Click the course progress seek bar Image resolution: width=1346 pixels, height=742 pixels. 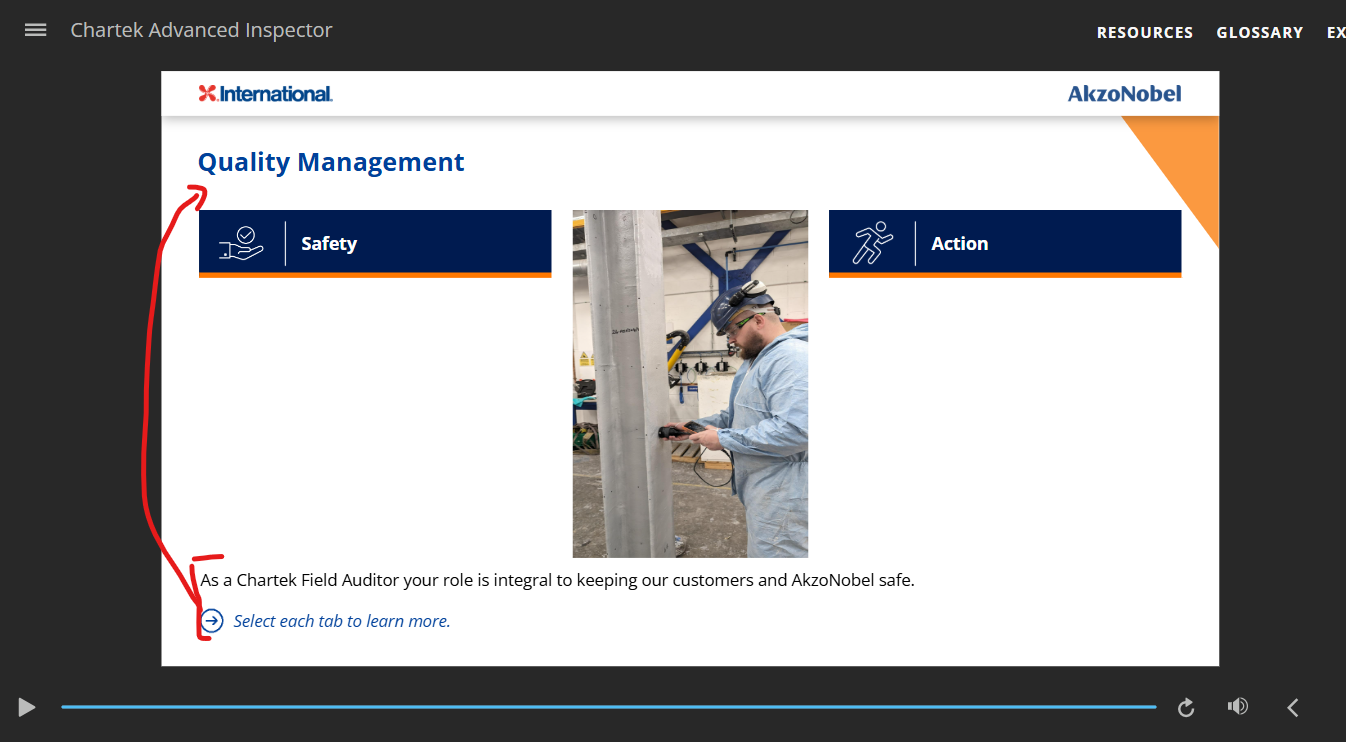coord(608,707)
